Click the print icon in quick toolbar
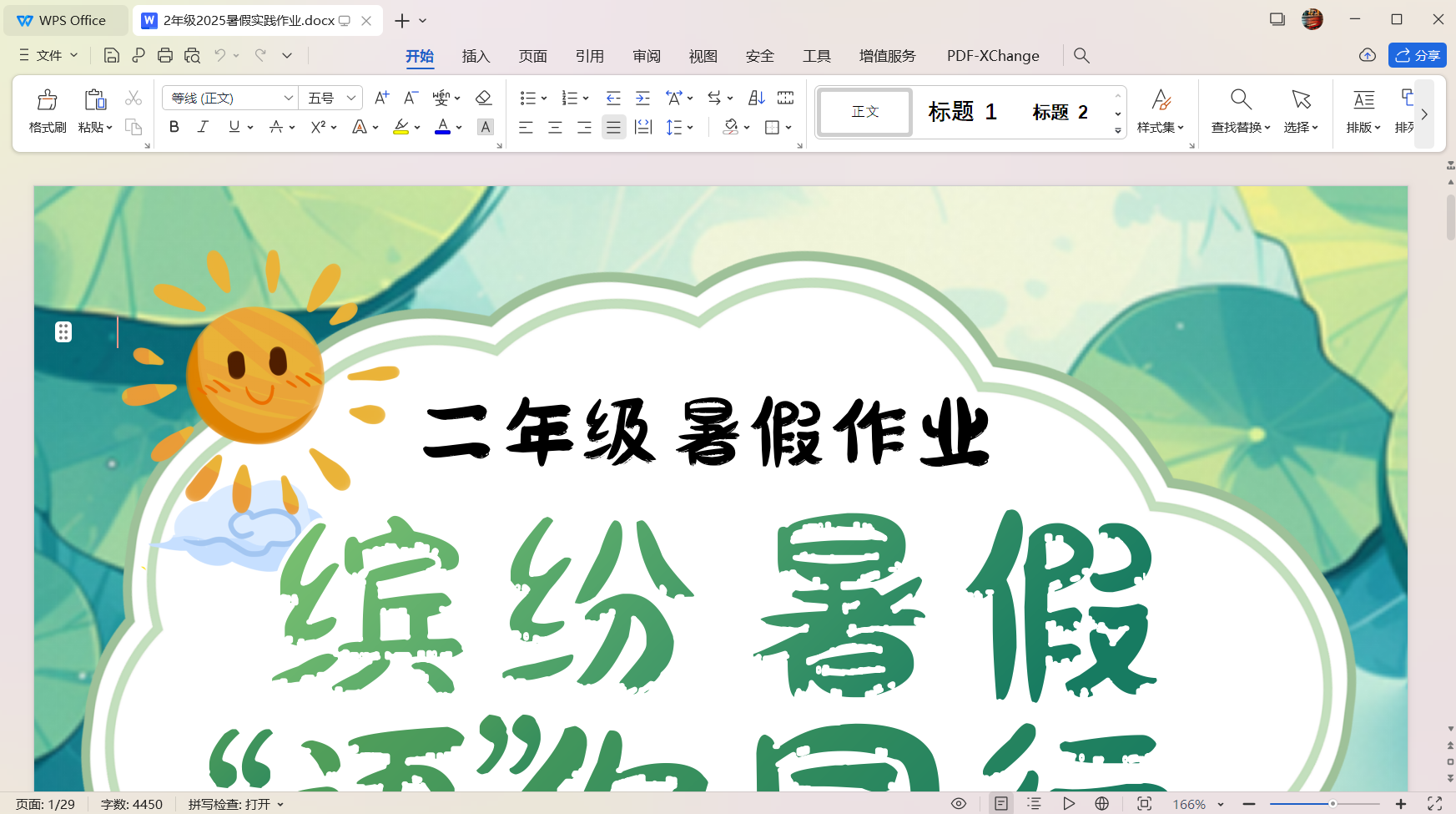1456x814 pixels. (165, 55)
